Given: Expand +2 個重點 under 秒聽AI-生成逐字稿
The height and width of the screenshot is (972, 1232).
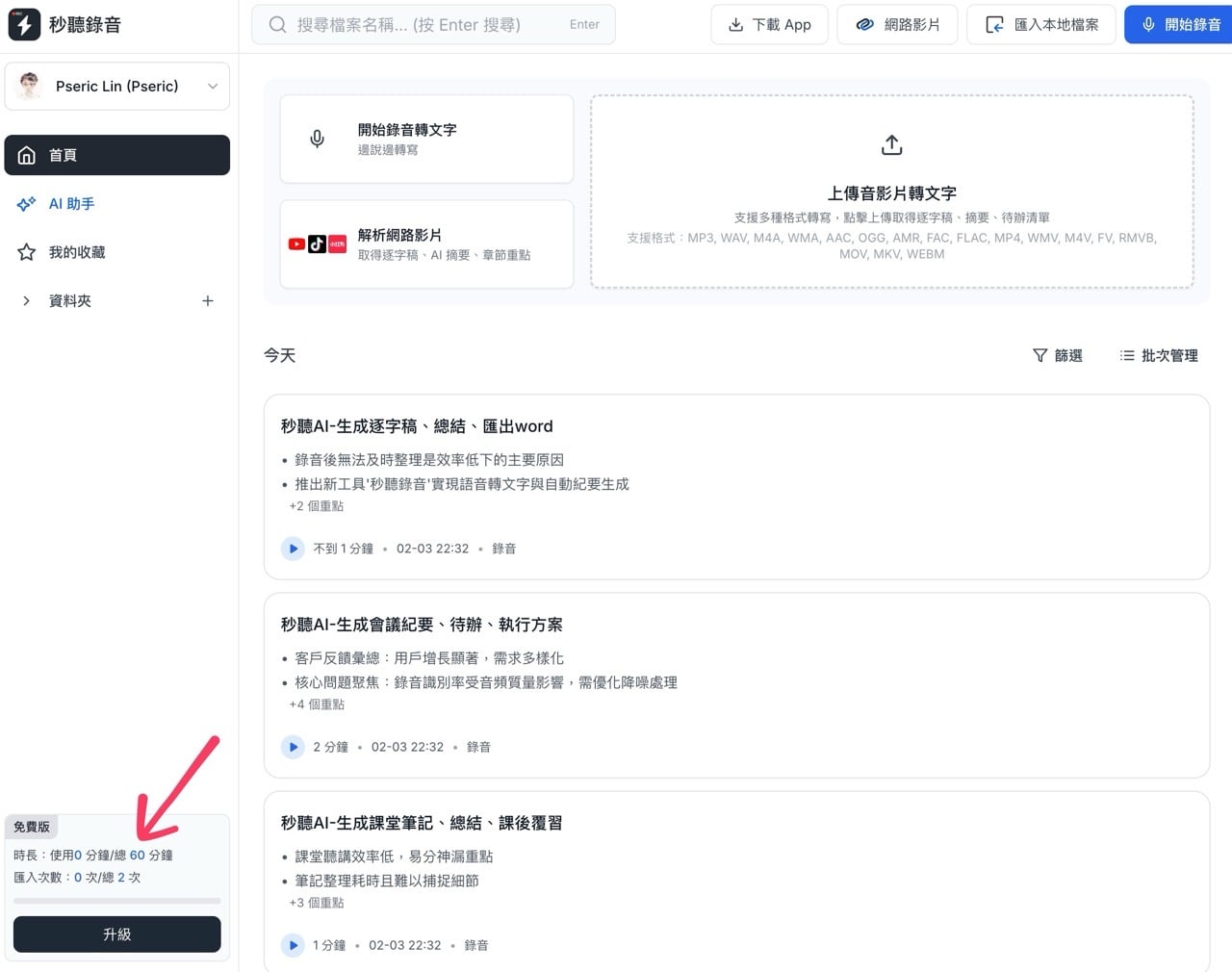Looking at the screenshot, I should point(316,505).
